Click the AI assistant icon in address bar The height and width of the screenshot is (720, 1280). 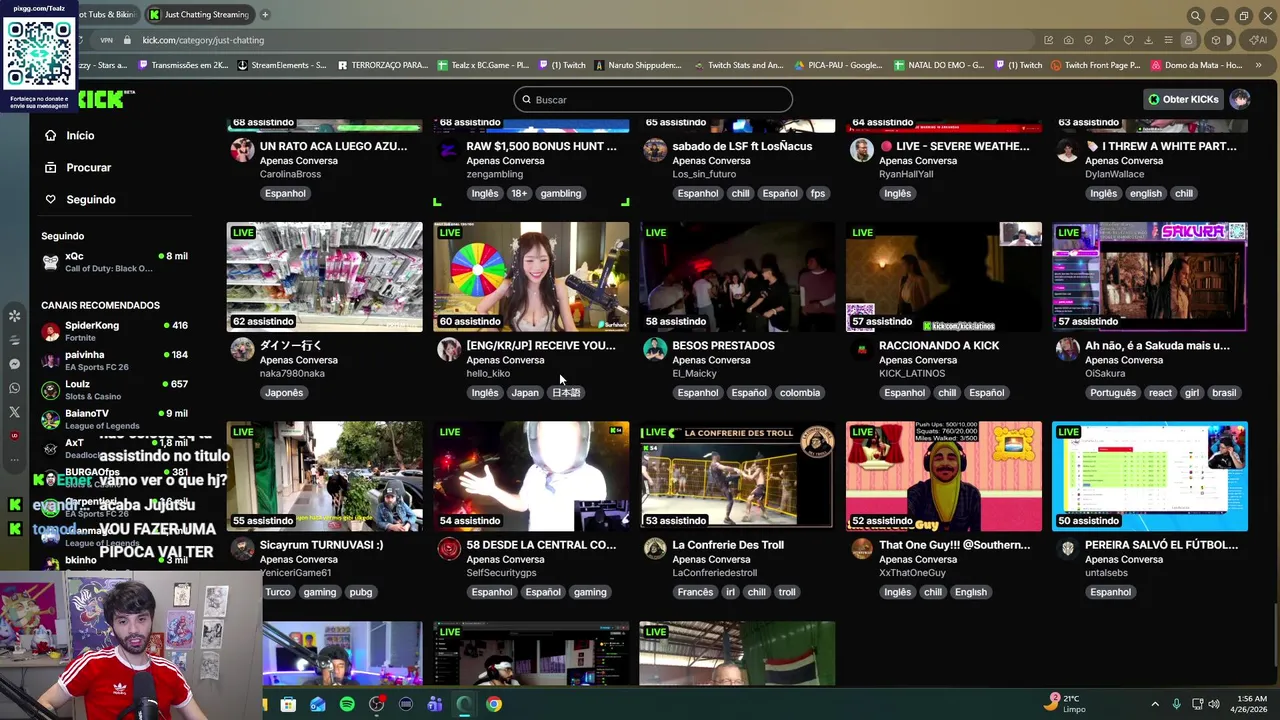[1258, 40]
